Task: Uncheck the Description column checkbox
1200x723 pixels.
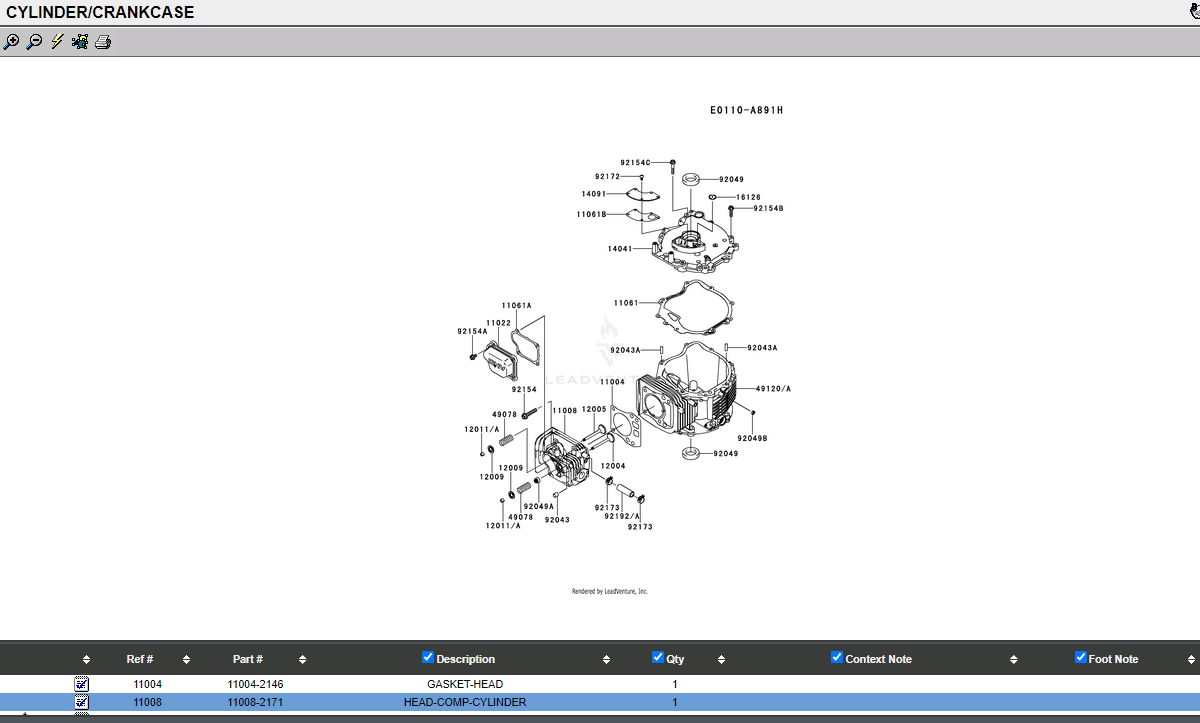Action: point(428,657)
